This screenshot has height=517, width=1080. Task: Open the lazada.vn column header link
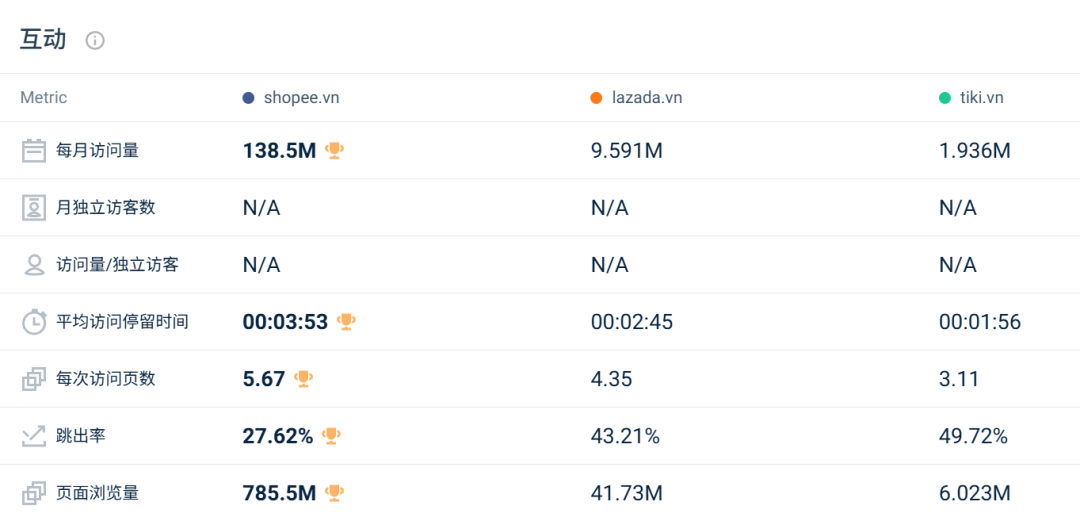point(646,98)
